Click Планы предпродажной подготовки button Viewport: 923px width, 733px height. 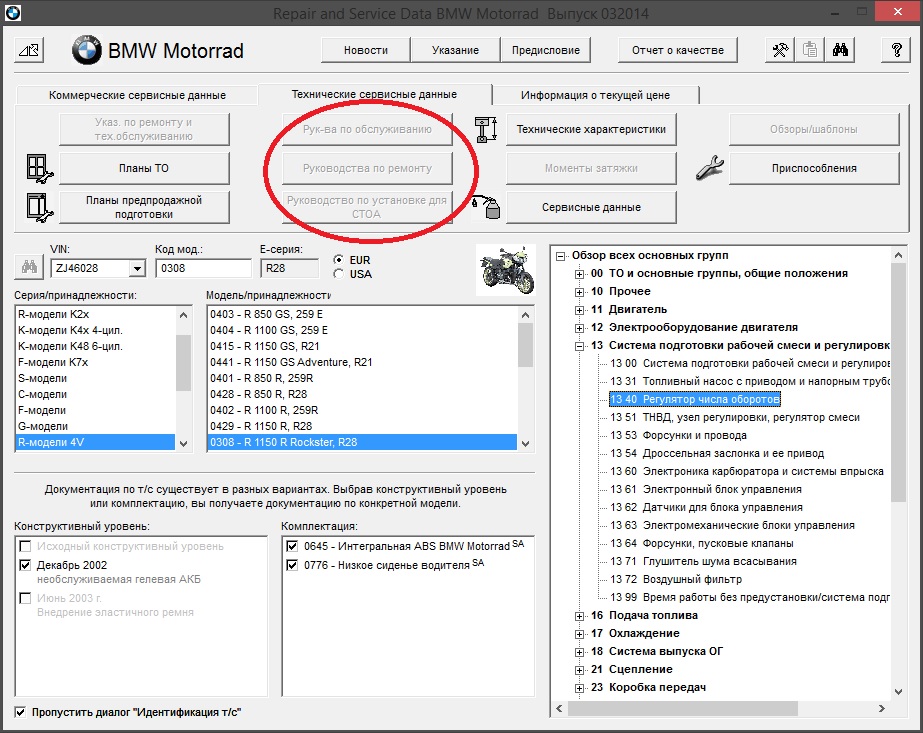point(144,207)
